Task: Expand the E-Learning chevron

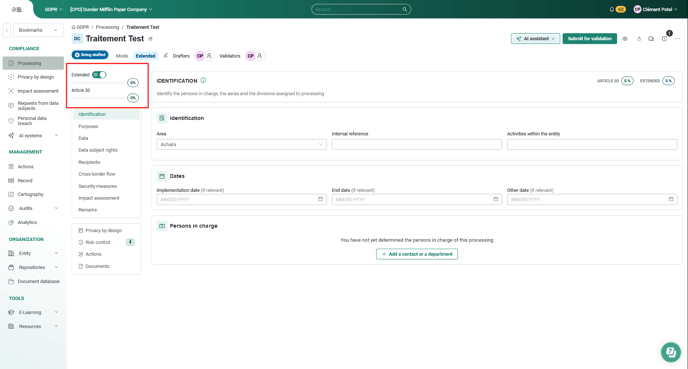Action: [x=56, y=312]
